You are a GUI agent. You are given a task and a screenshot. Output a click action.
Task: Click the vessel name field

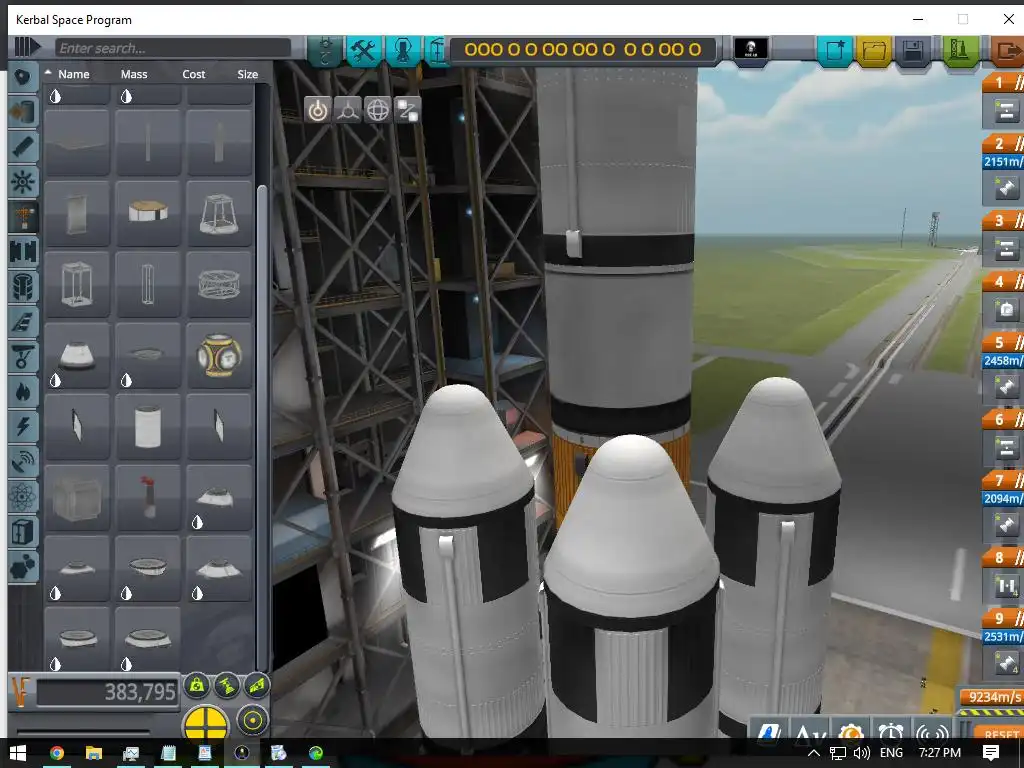[583, 49]
